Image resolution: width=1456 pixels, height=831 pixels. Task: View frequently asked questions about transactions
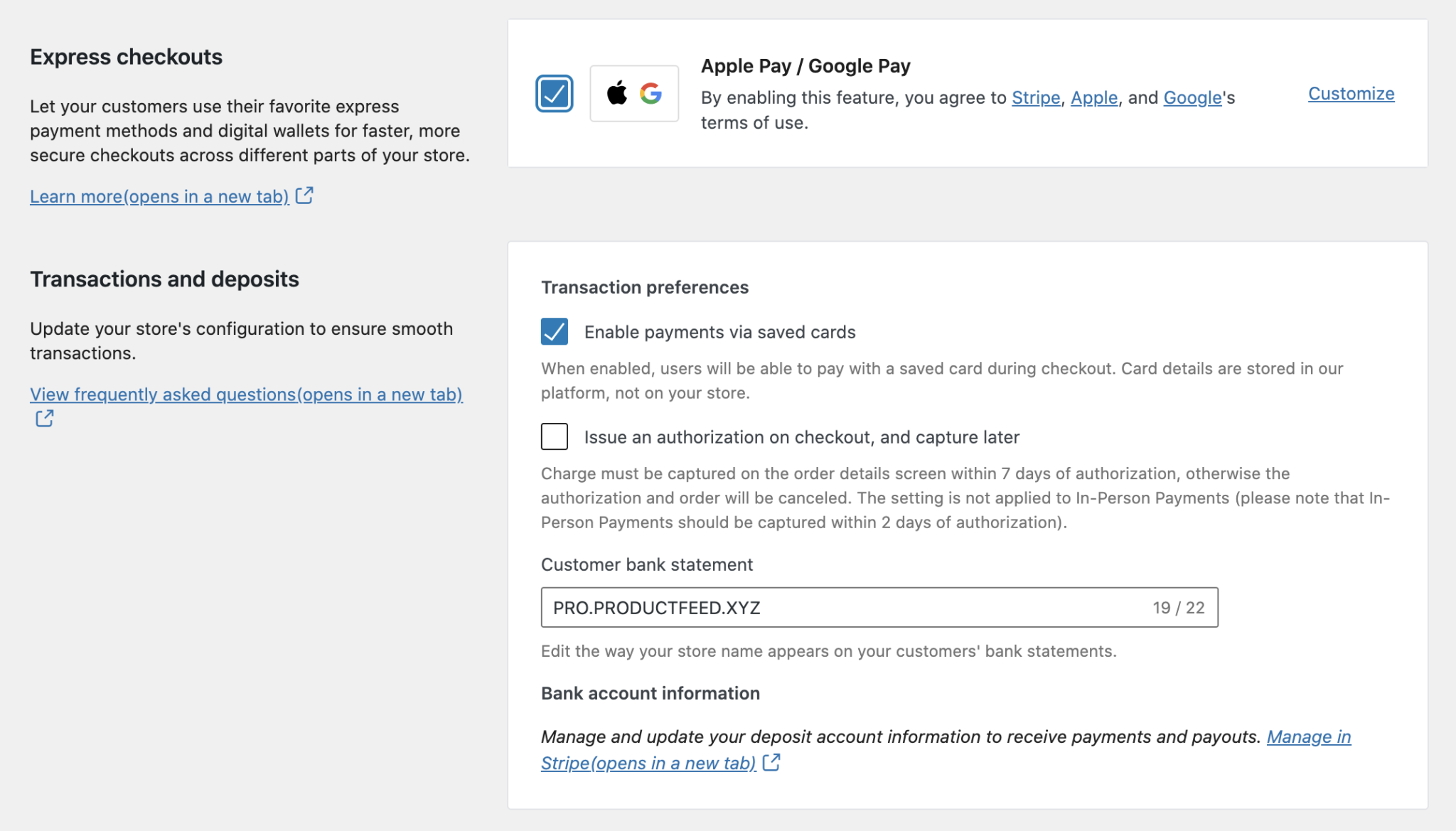pos(246,394)
